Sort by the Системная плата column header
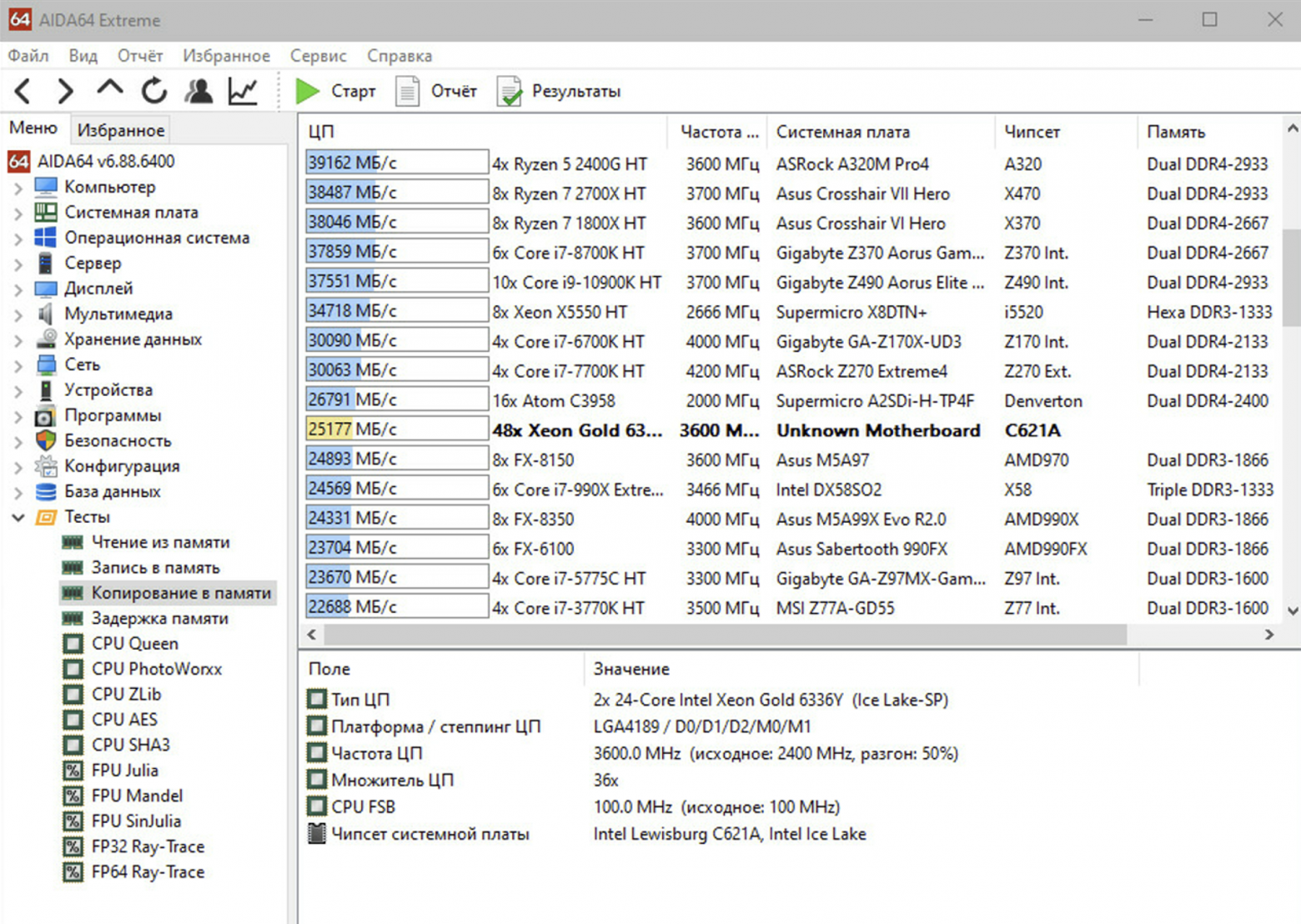Screen dimensions: 1301x924 (x=881, y=132)
